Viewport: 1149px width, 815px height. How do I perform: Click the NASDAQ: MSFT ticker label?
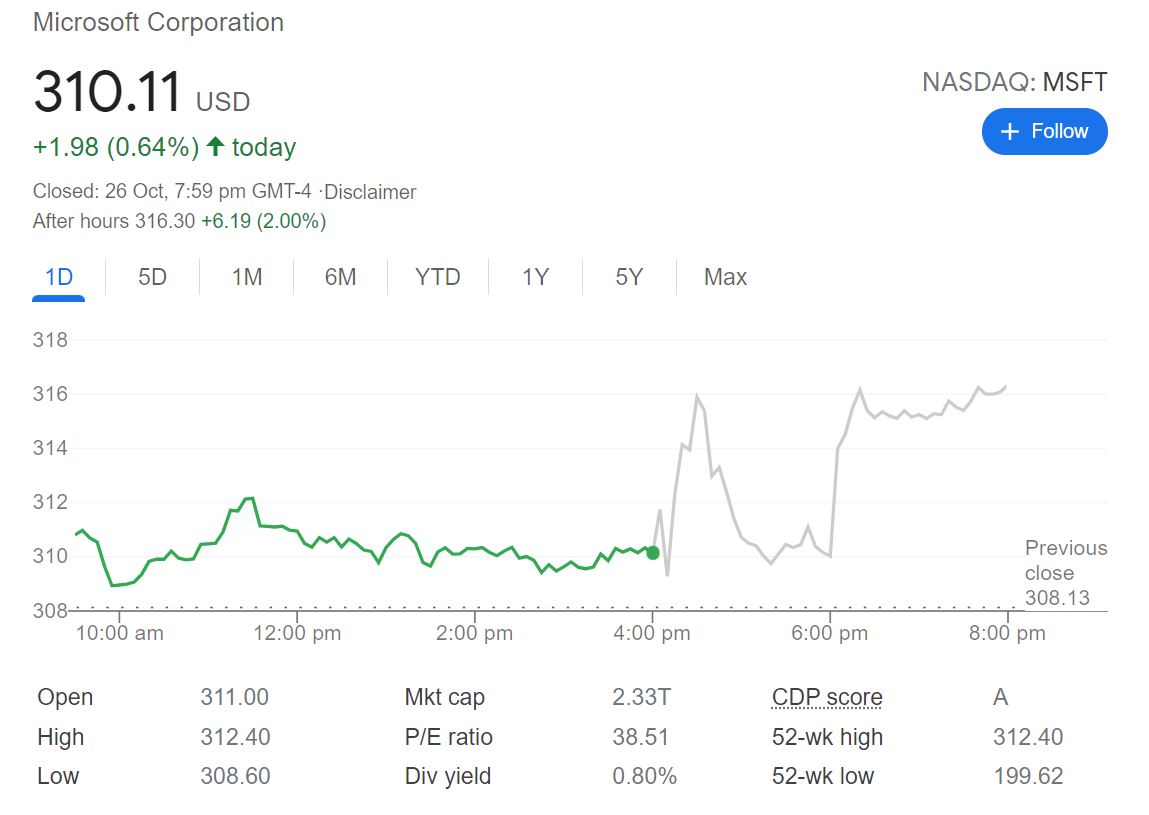pos(1015,82)
